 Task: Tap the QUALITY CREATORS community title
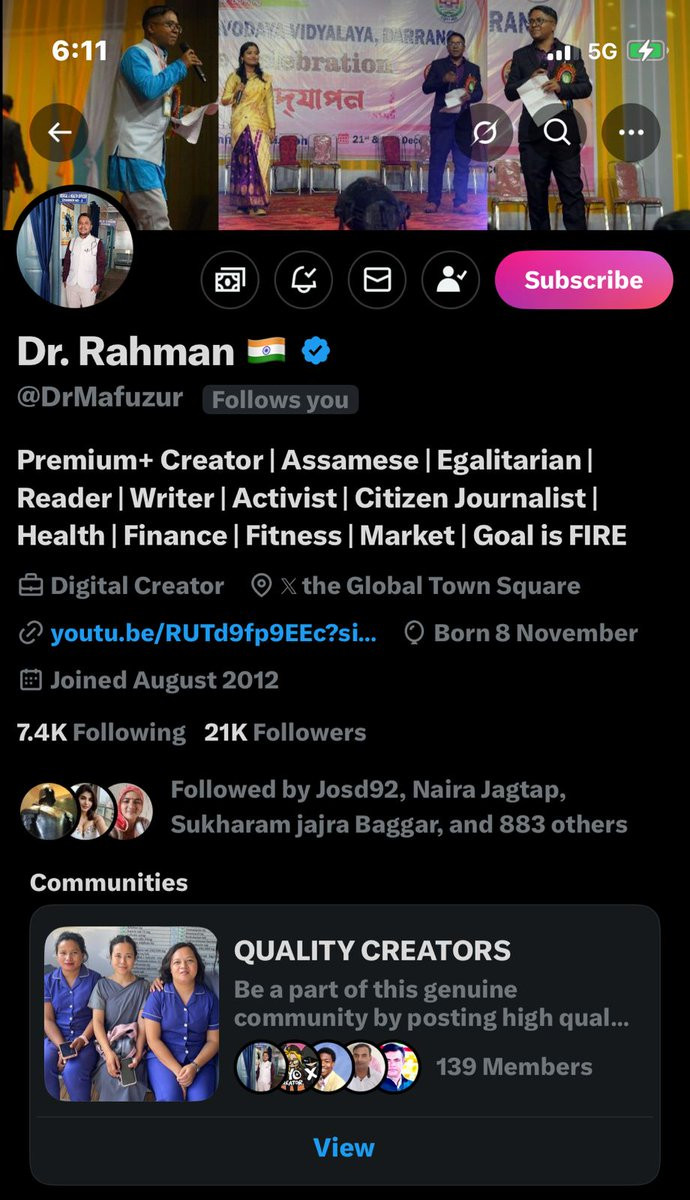pyautogui.click(x=372, y=950)
